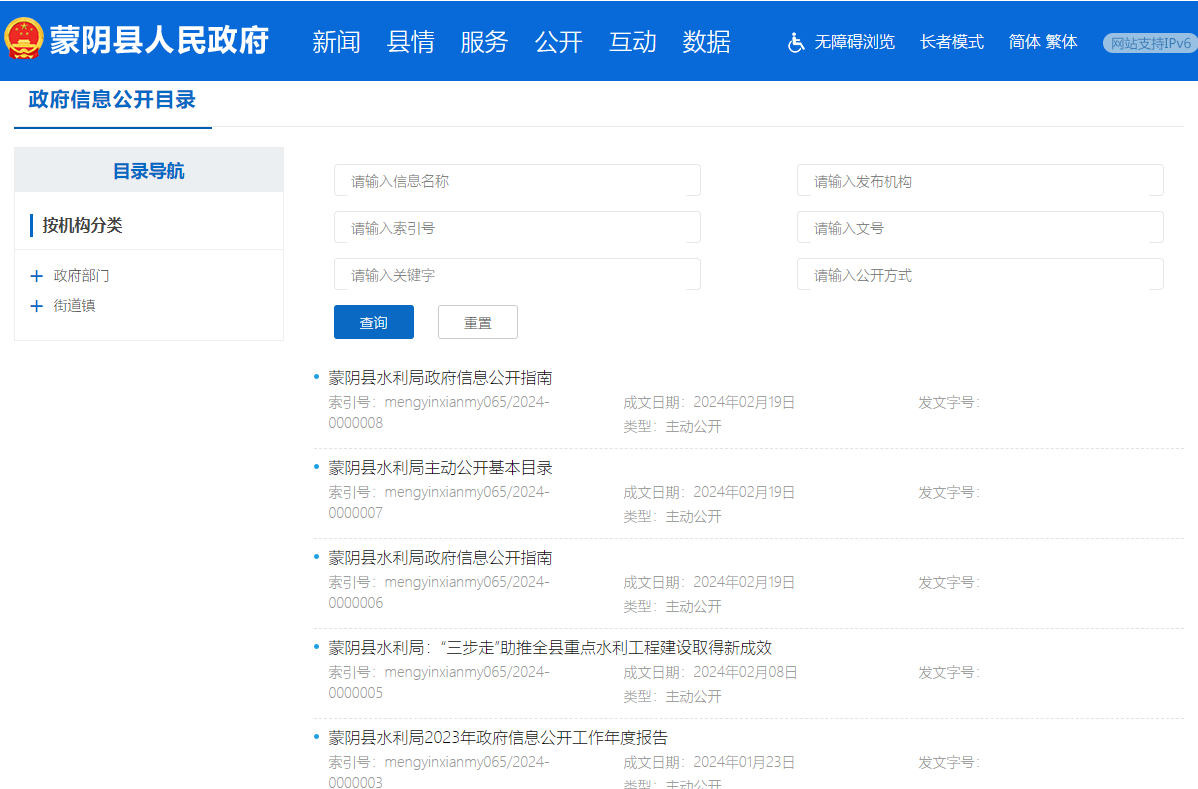Click the 请输入发布机构 input field
Image resolution: width=1198 pixels, height=789 pixels.
(979, 181)
